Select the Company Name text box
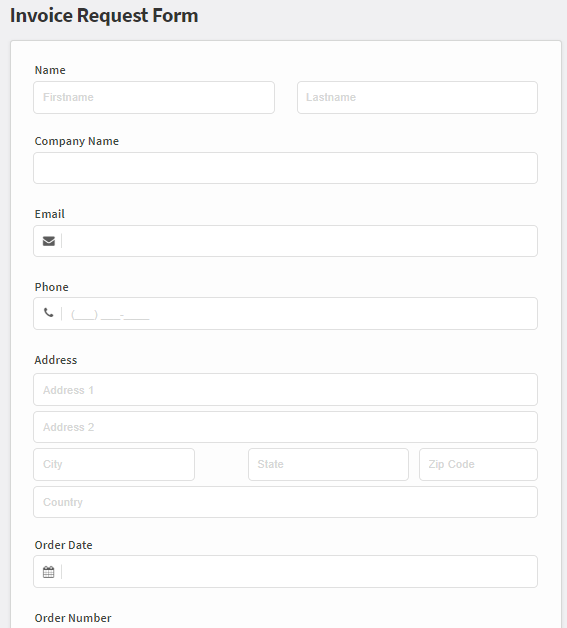The image size is (567, 628). [x=286, y=168]
